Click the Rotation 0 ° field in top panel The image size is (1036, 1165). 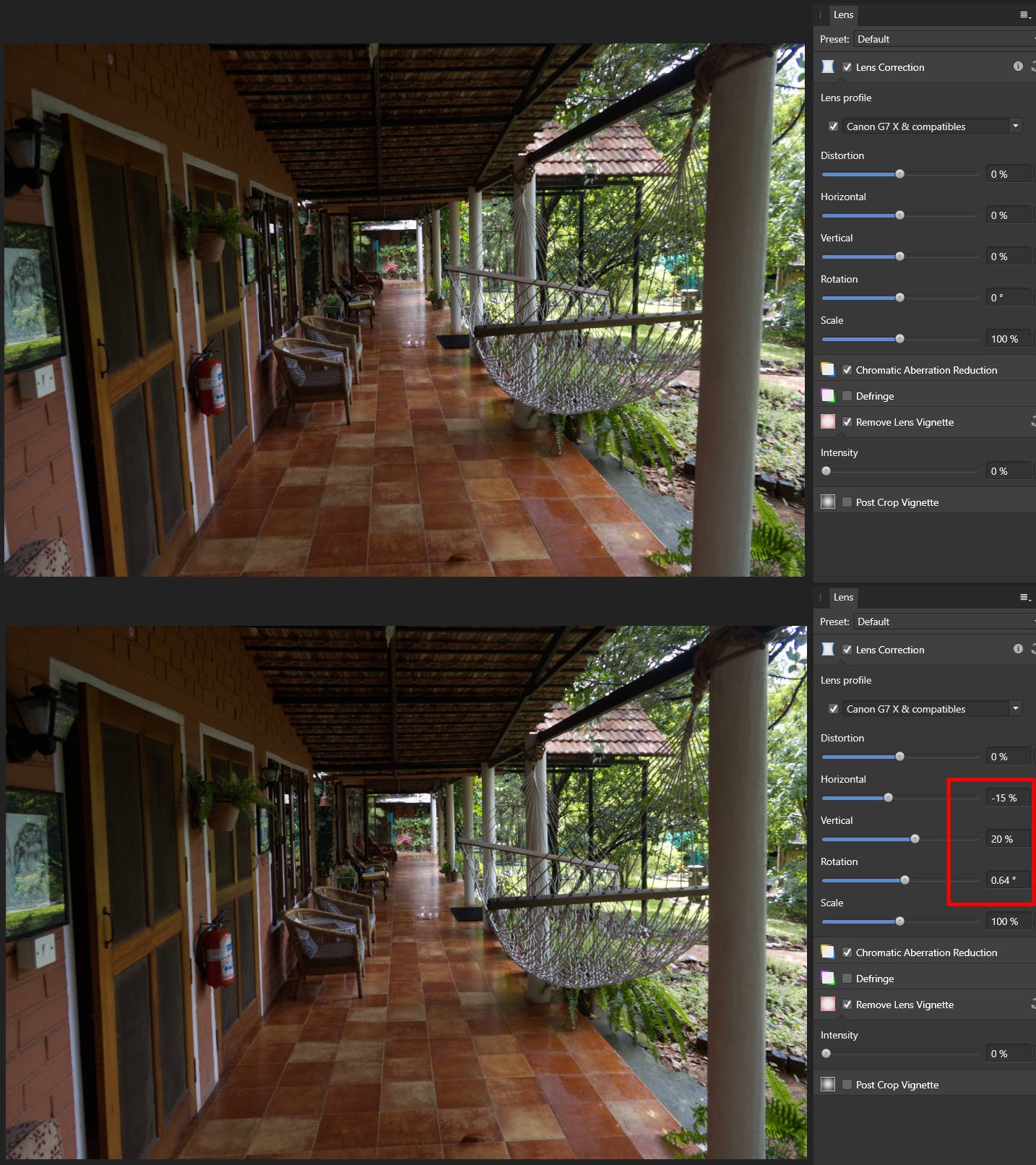click(1009, 298)
